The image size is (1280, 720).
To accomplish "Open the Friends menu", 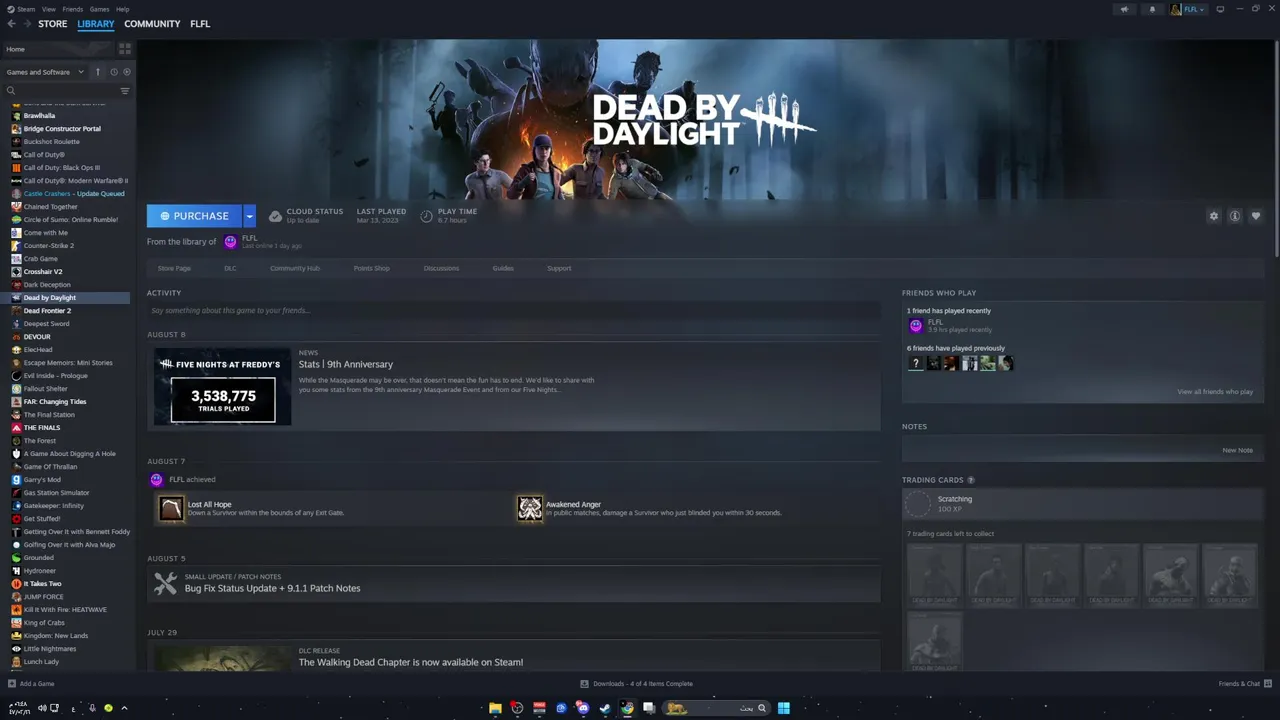I will click(x=73, y=9).
